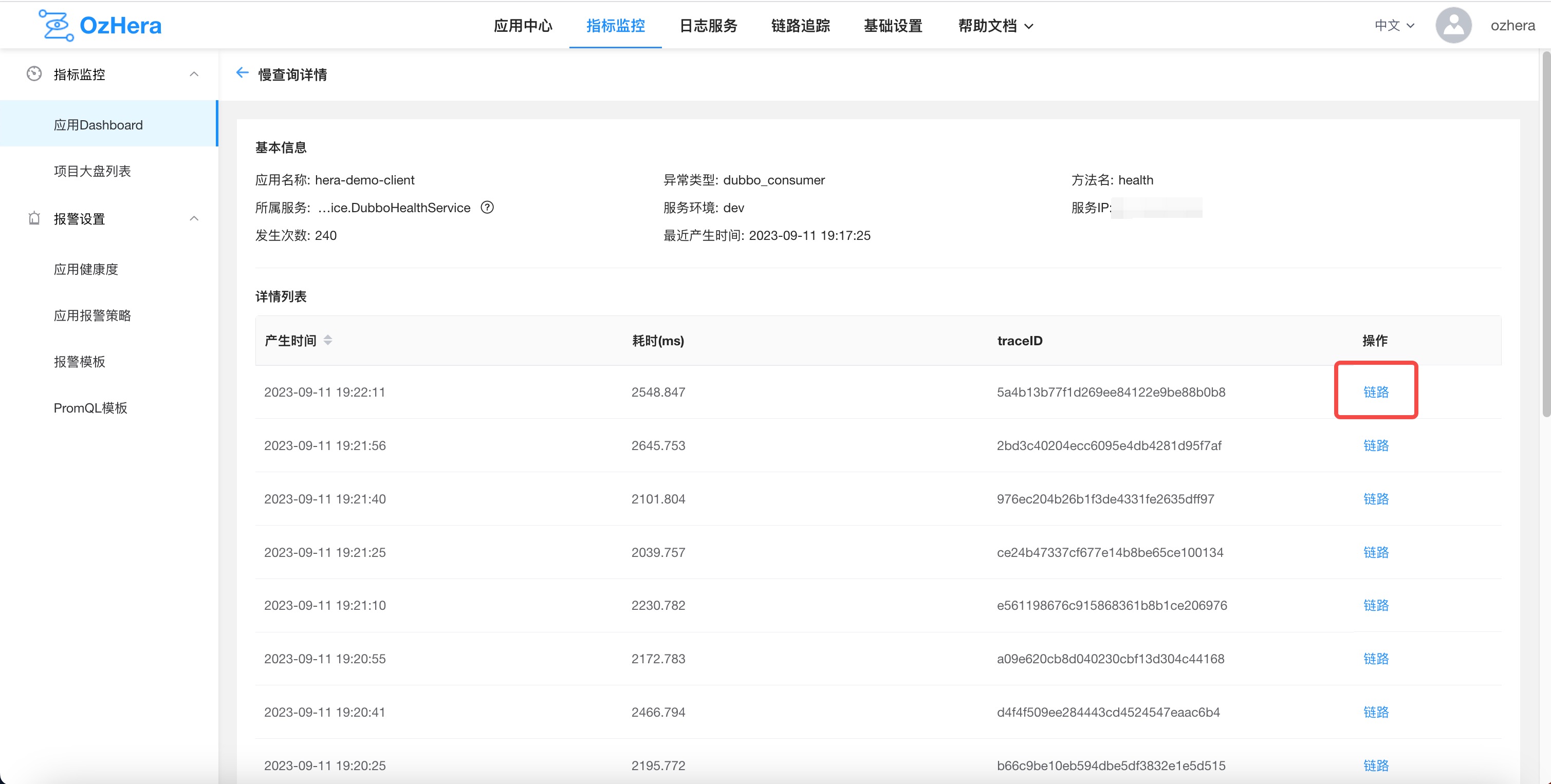The image size is (1551, 784).
Task: Open 链路 link for the 19:21:40 row
Action: pos(1376,499)
